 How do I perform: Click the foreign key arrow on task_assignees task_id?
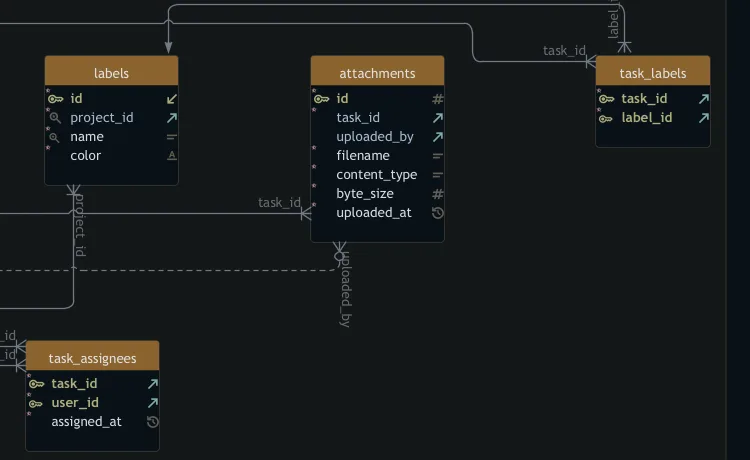tap(153, 383)
